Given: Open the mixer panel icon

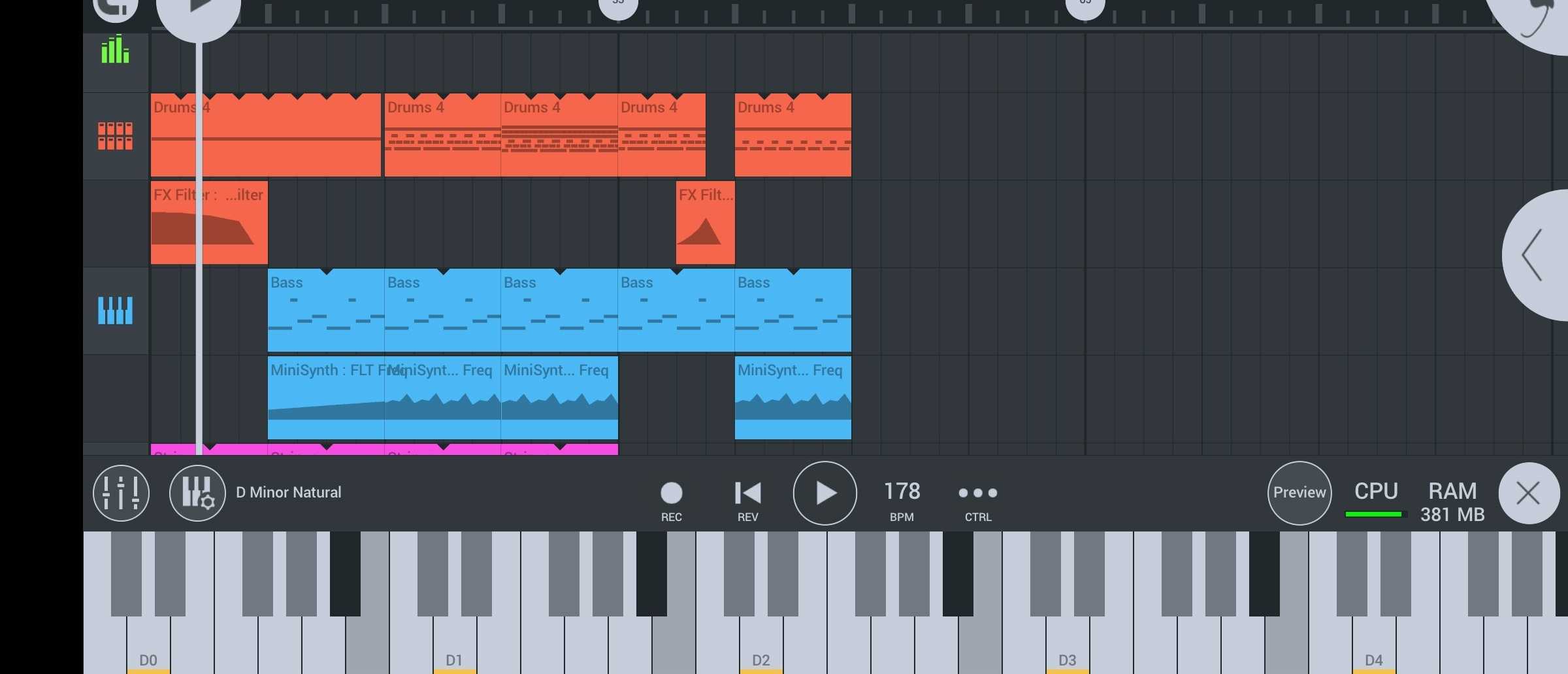Looking at the screenshot, I should pos(121,493).
